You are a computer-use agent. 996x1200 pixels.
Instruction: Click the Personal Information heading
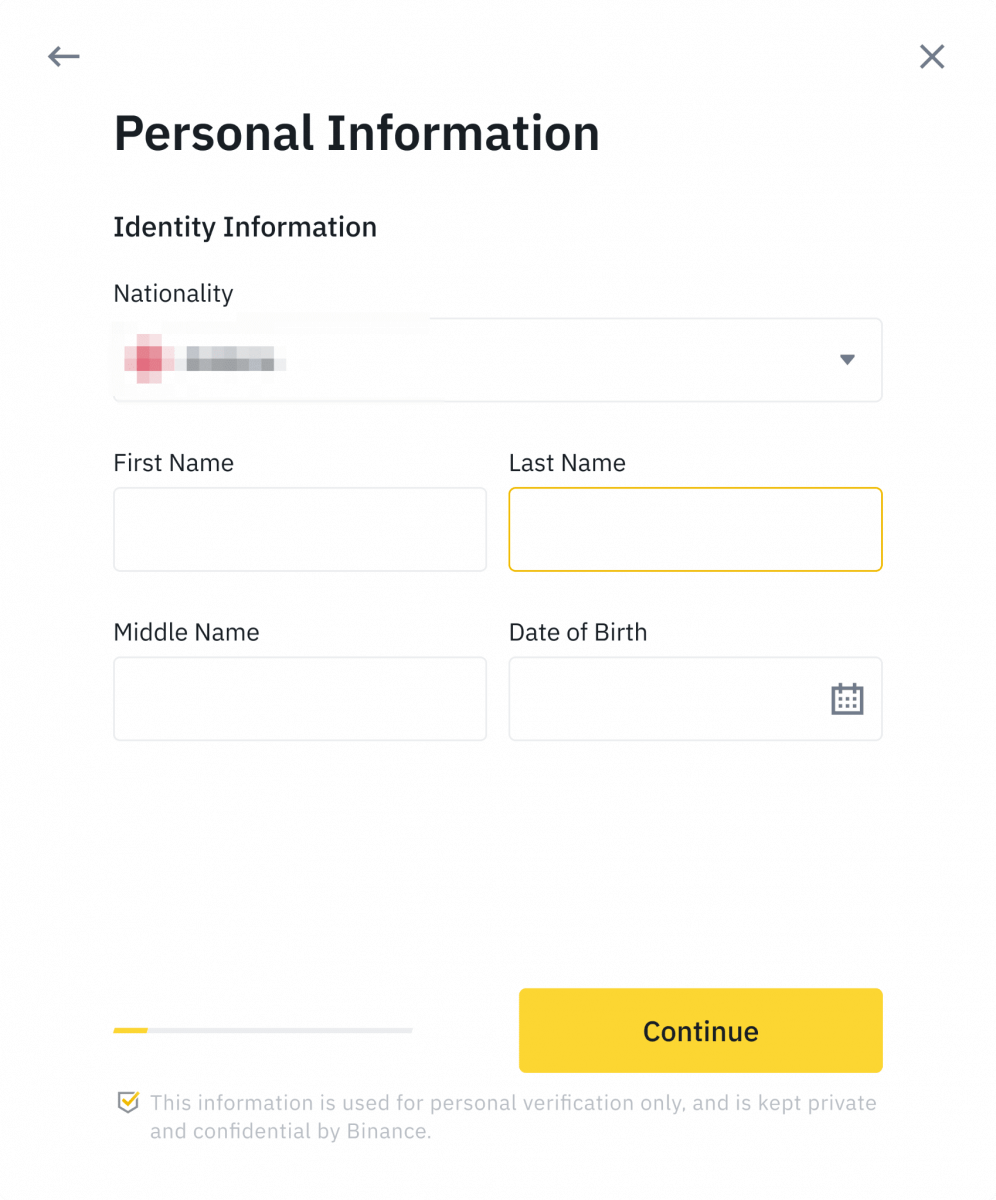point(357,131)
